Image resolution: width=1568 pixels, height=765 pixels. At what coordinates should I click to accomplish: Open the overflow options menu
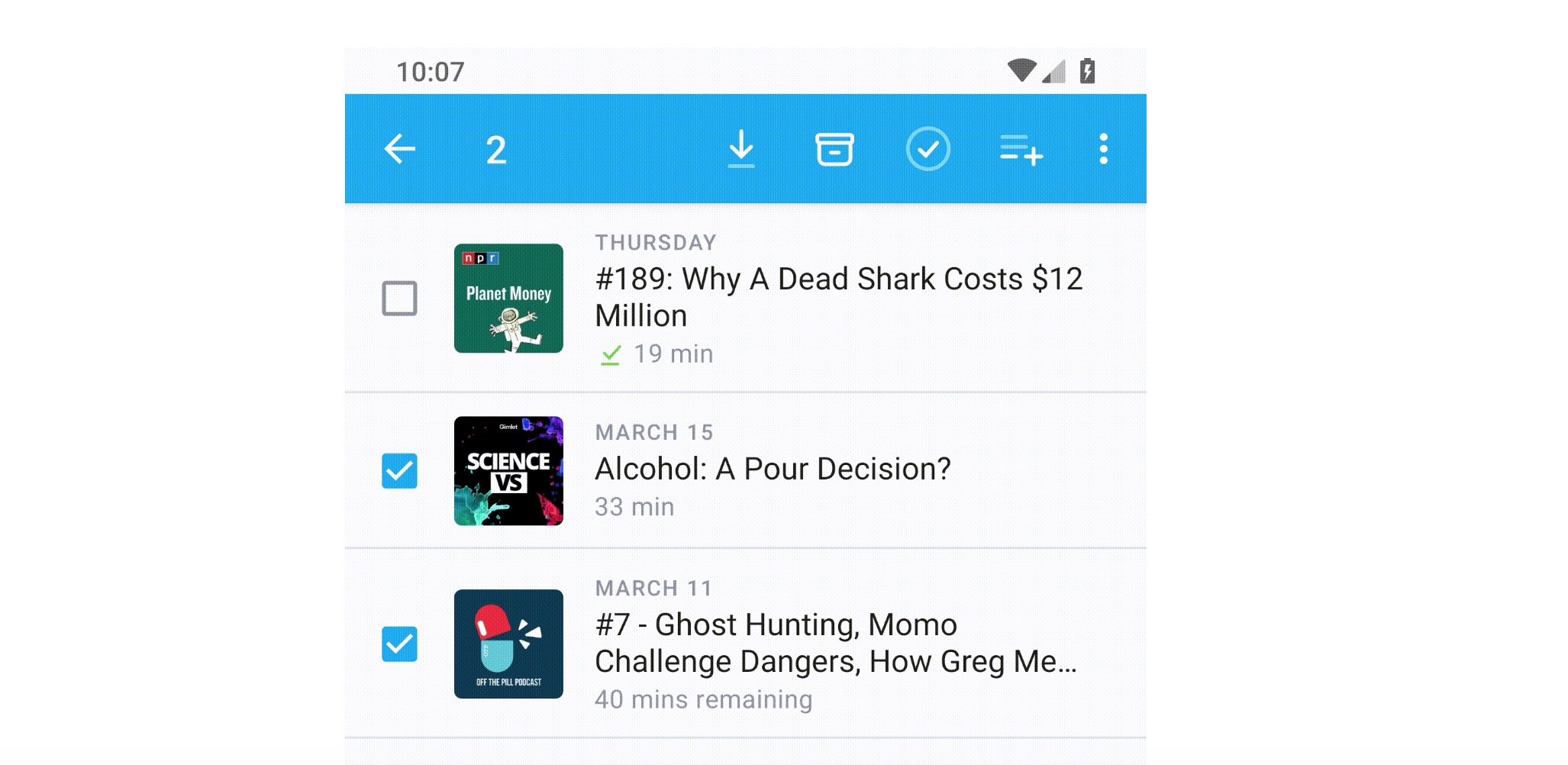point(1102,150)
